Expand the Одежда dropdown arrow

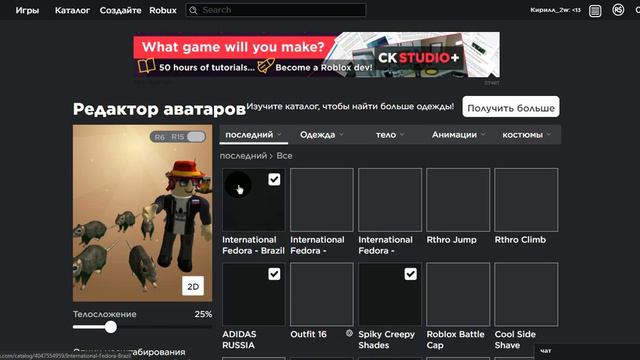tap(341, 134)
